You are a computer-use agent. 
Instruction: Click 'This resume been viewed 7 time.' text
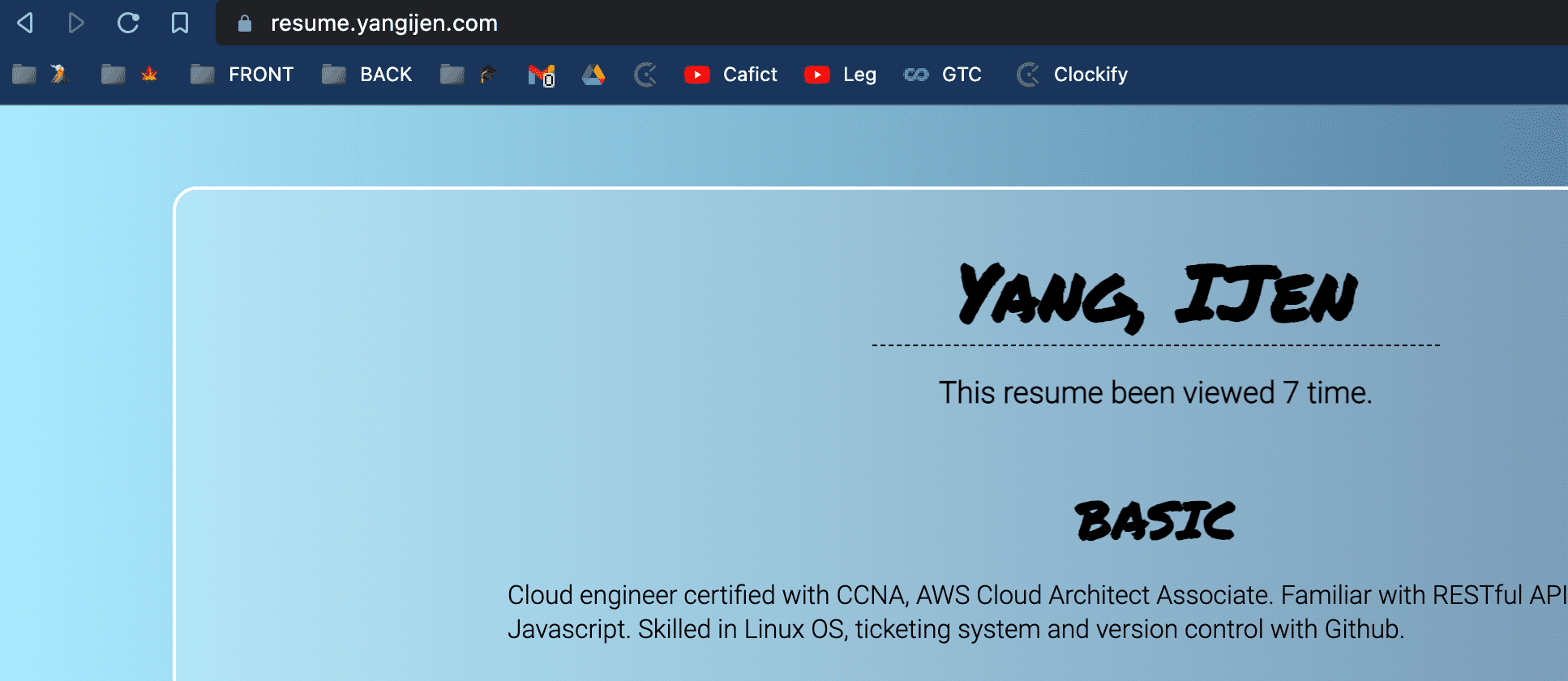(x=1155, y=392)
